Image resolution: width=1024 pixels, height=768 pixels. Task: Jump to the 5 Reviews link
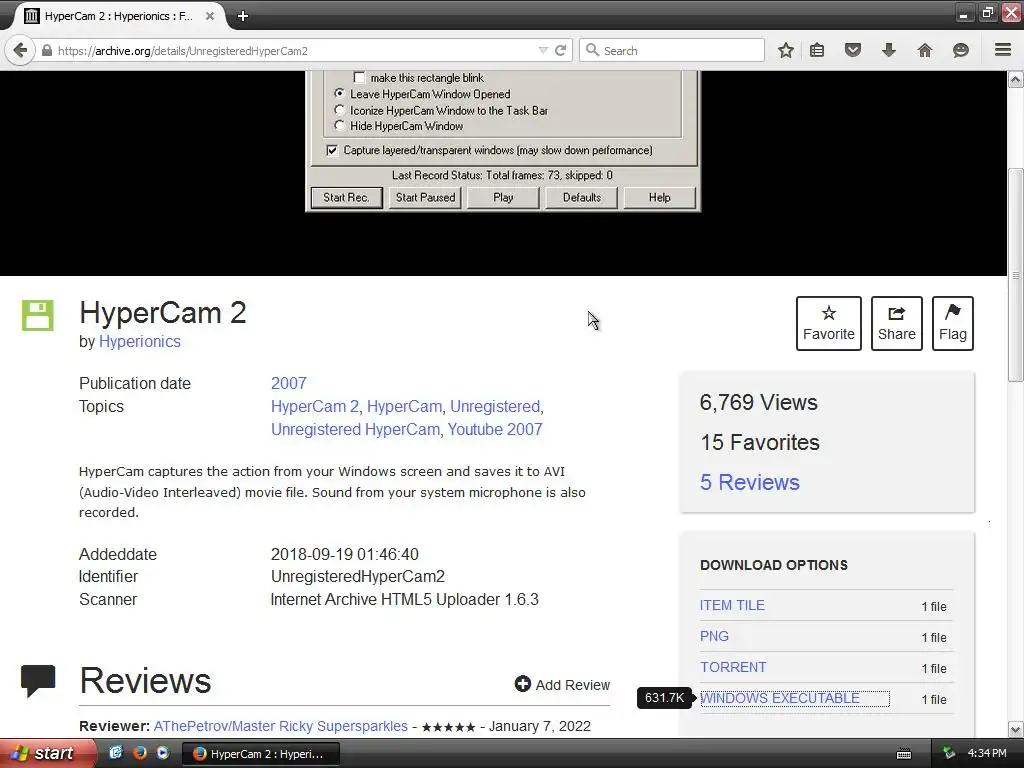(750, 482)
